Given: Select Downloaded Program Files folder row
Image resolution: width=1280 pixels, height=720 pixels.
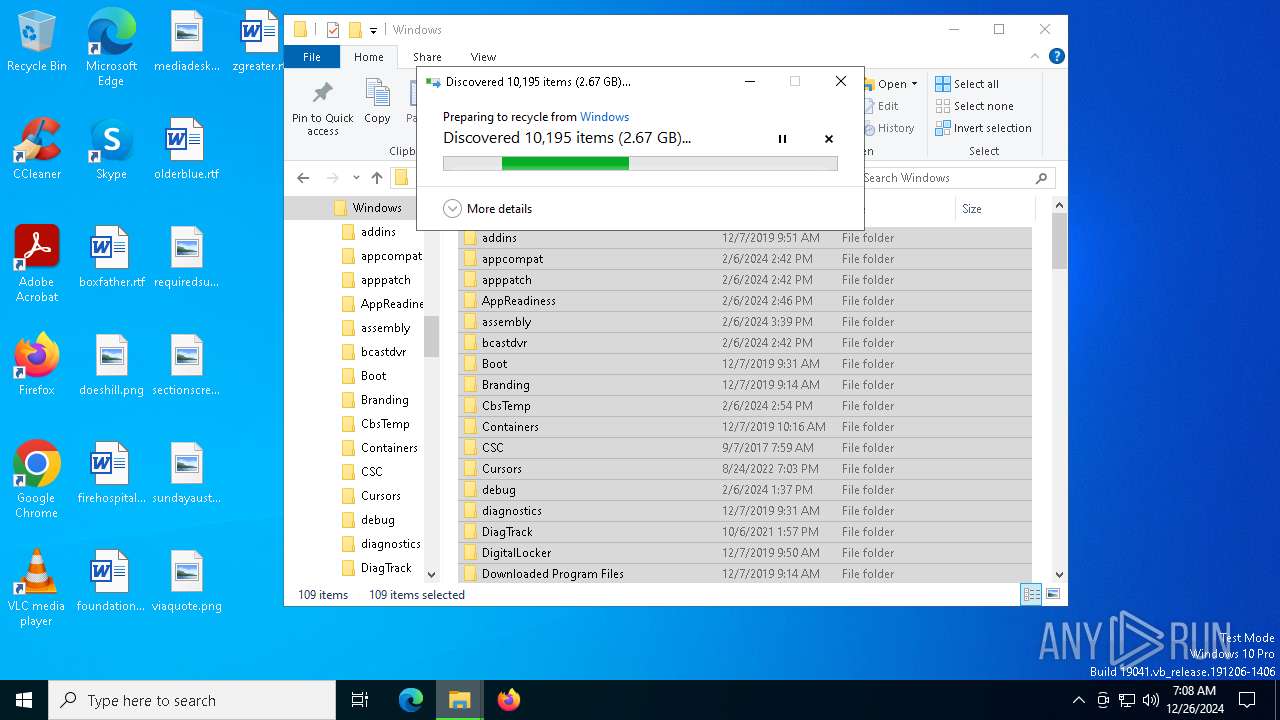Looking at the screenshot, I should (x=745, y=574).
